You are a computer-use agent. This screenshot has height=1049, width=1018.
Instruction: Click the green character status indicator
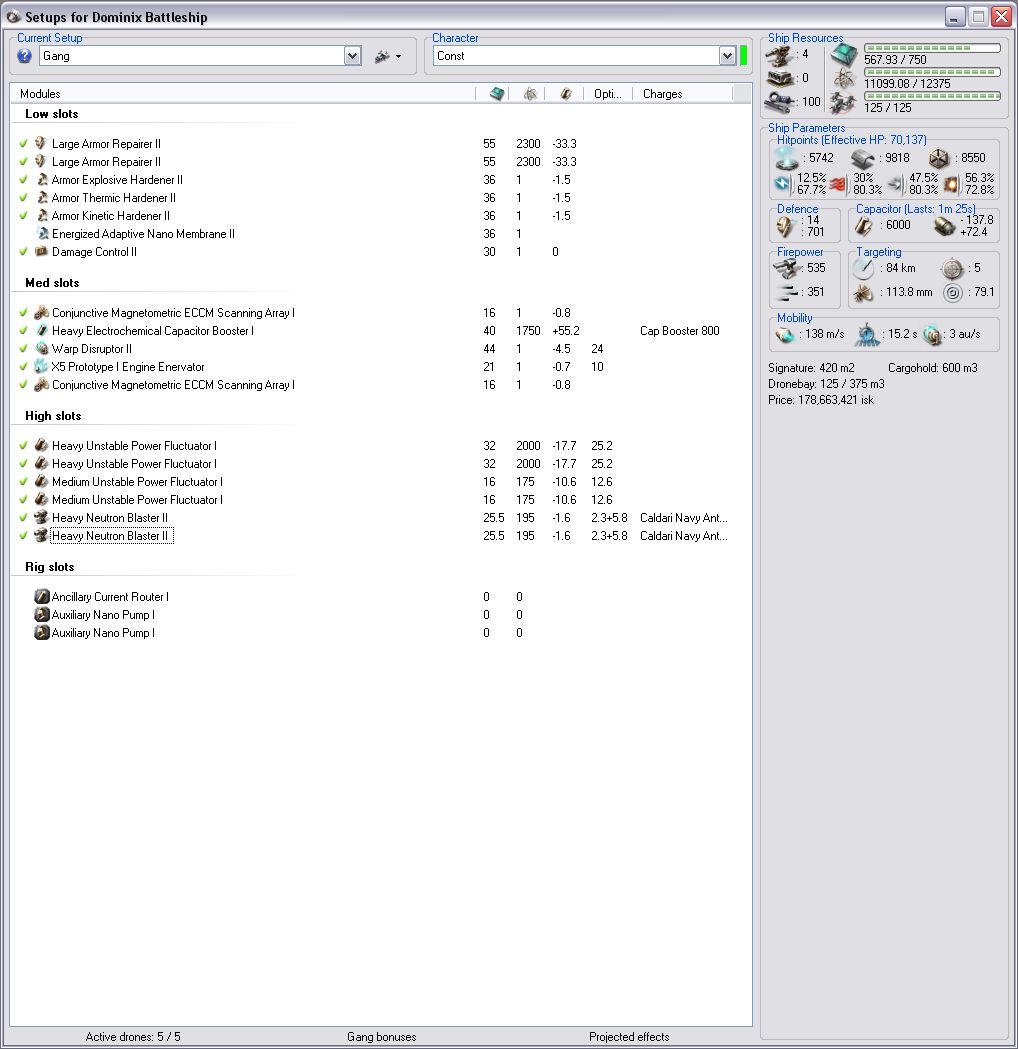743,56
